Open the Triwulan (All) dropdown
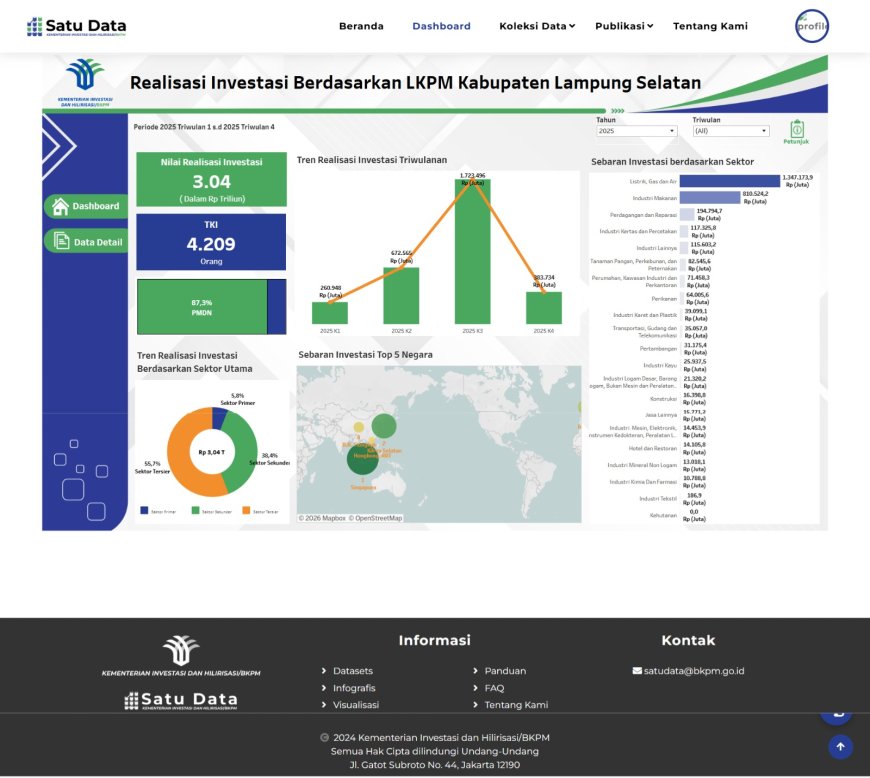Viewport: 870px width, 778px height. tap(730, 131)
